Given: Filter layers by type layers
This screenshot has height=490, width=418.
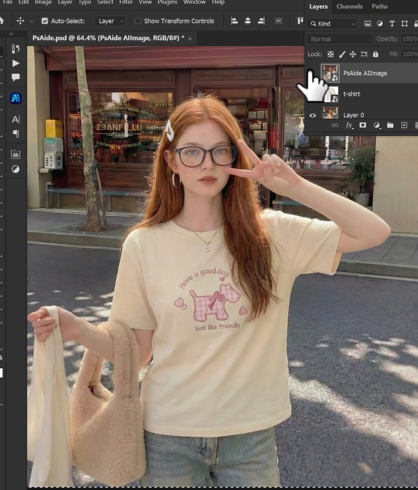Looking at the screenshot, I should click(x=392, y=24).
